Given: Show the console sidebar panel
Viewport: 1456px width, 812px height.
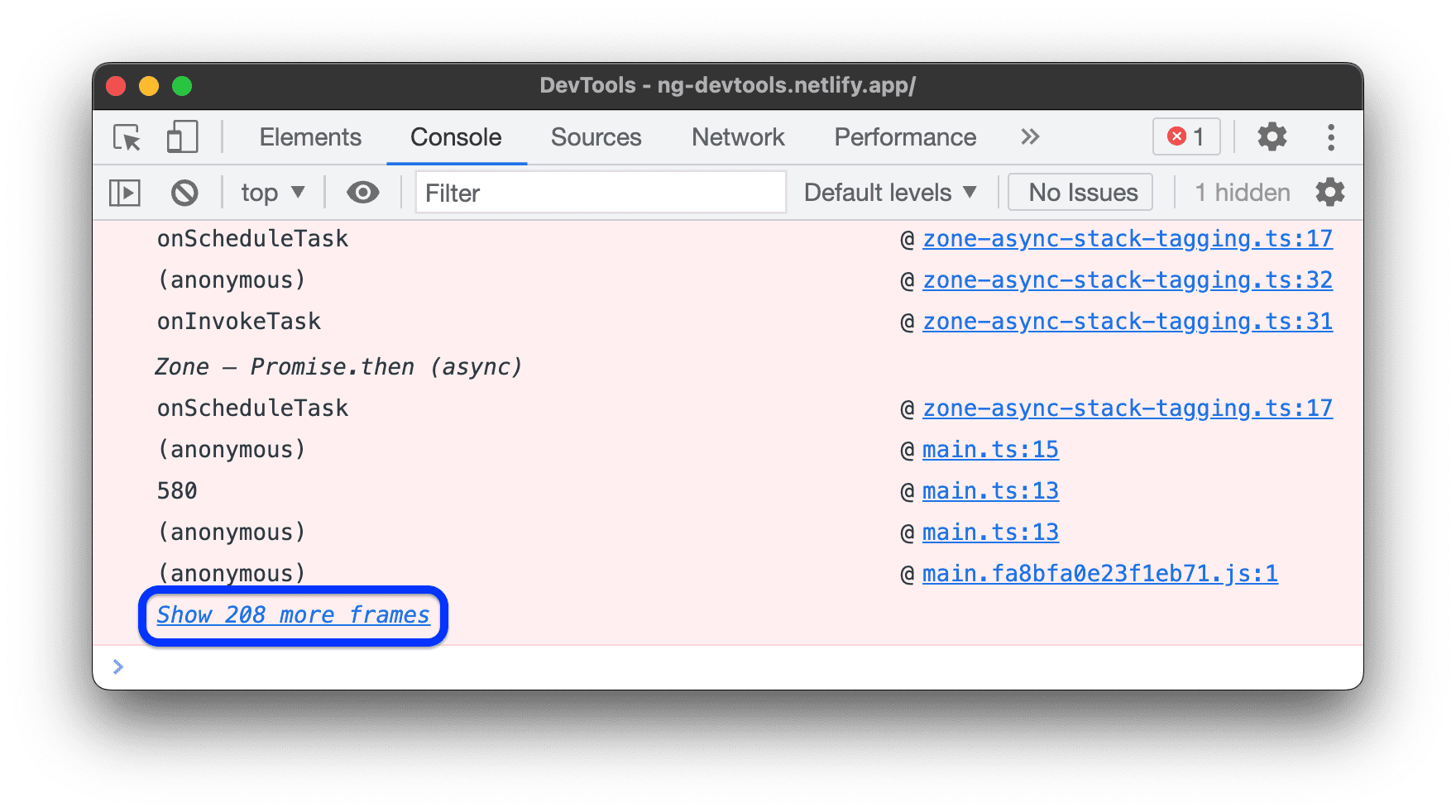Looking at the screenshot, I should [125, 193].
